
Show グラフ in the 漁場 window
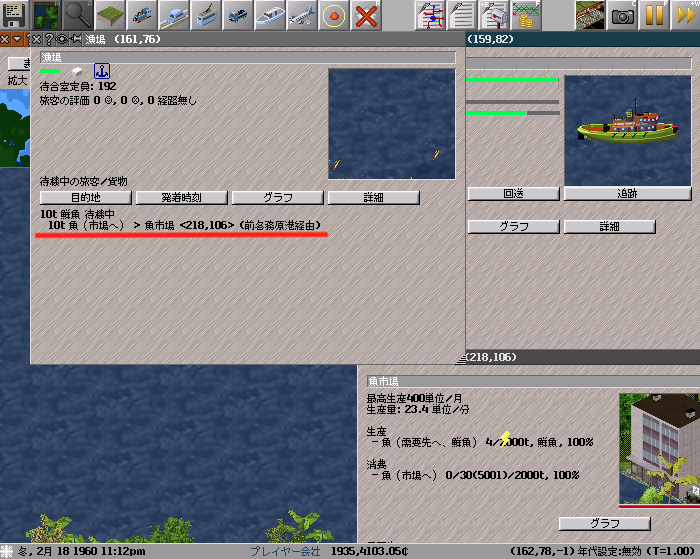(x=278, y=197)
